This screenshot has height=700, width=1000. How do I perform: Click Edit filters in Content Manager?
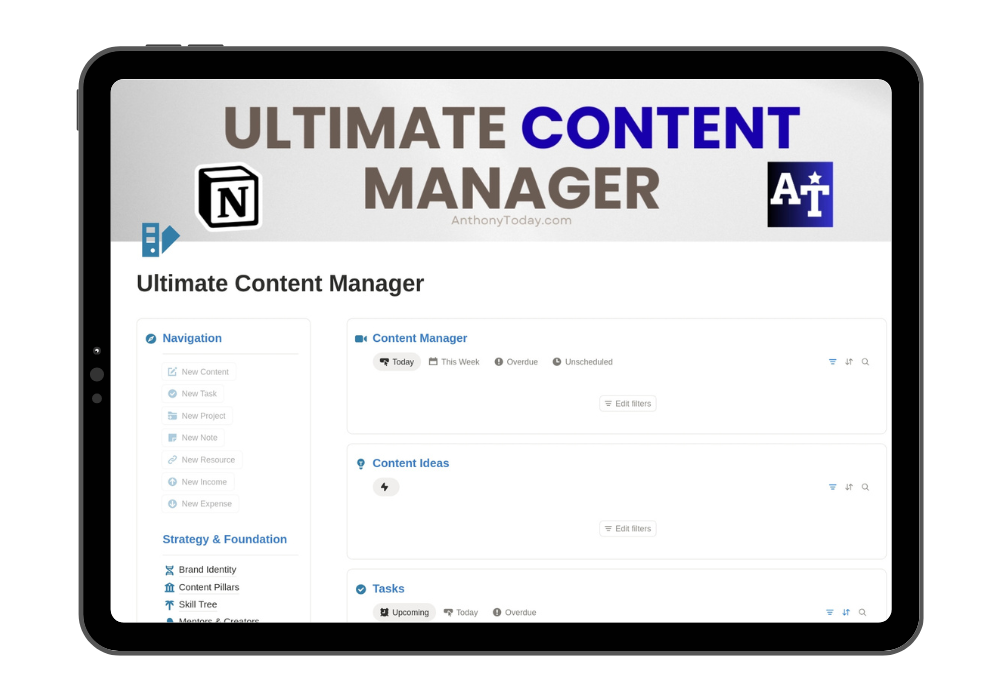(x=628, y=404)
